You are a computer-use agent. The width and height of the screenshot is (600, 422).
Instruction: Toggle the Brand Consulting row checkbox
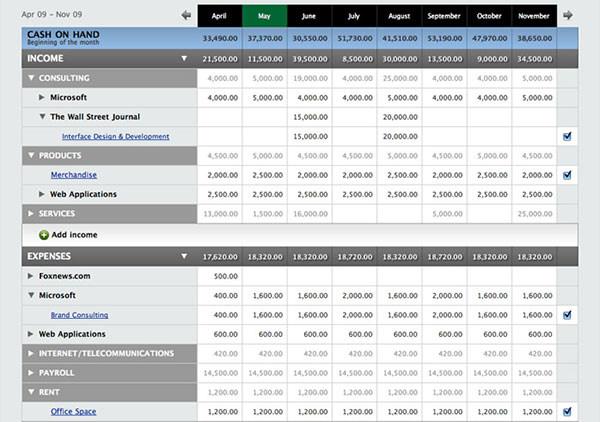pos(567,315)
